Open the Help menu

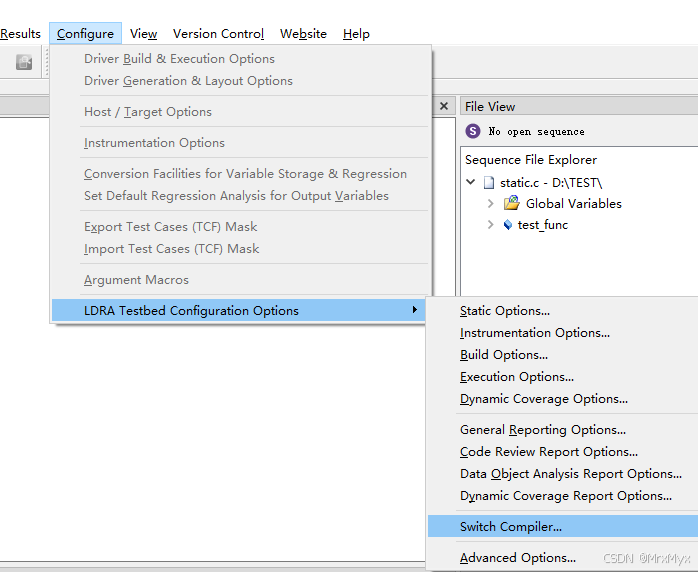point(356,34)
